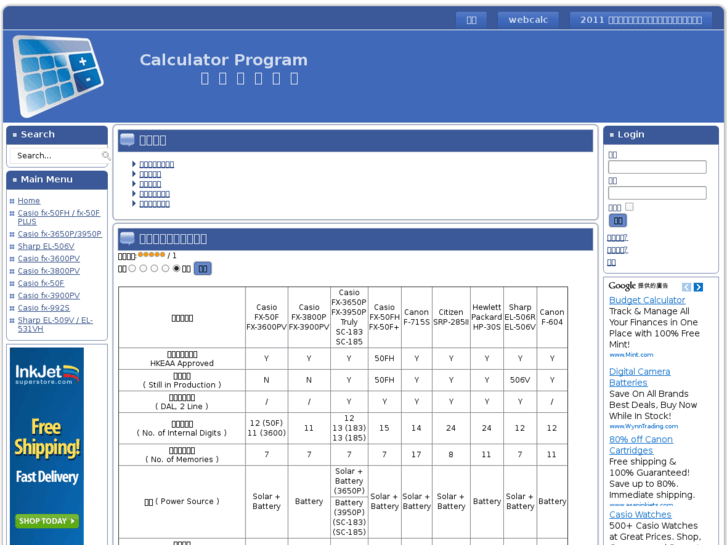The width and height of the screenshot is (727, 545).
Task: Click the Google ads next arrow
Action: [698, 287]
